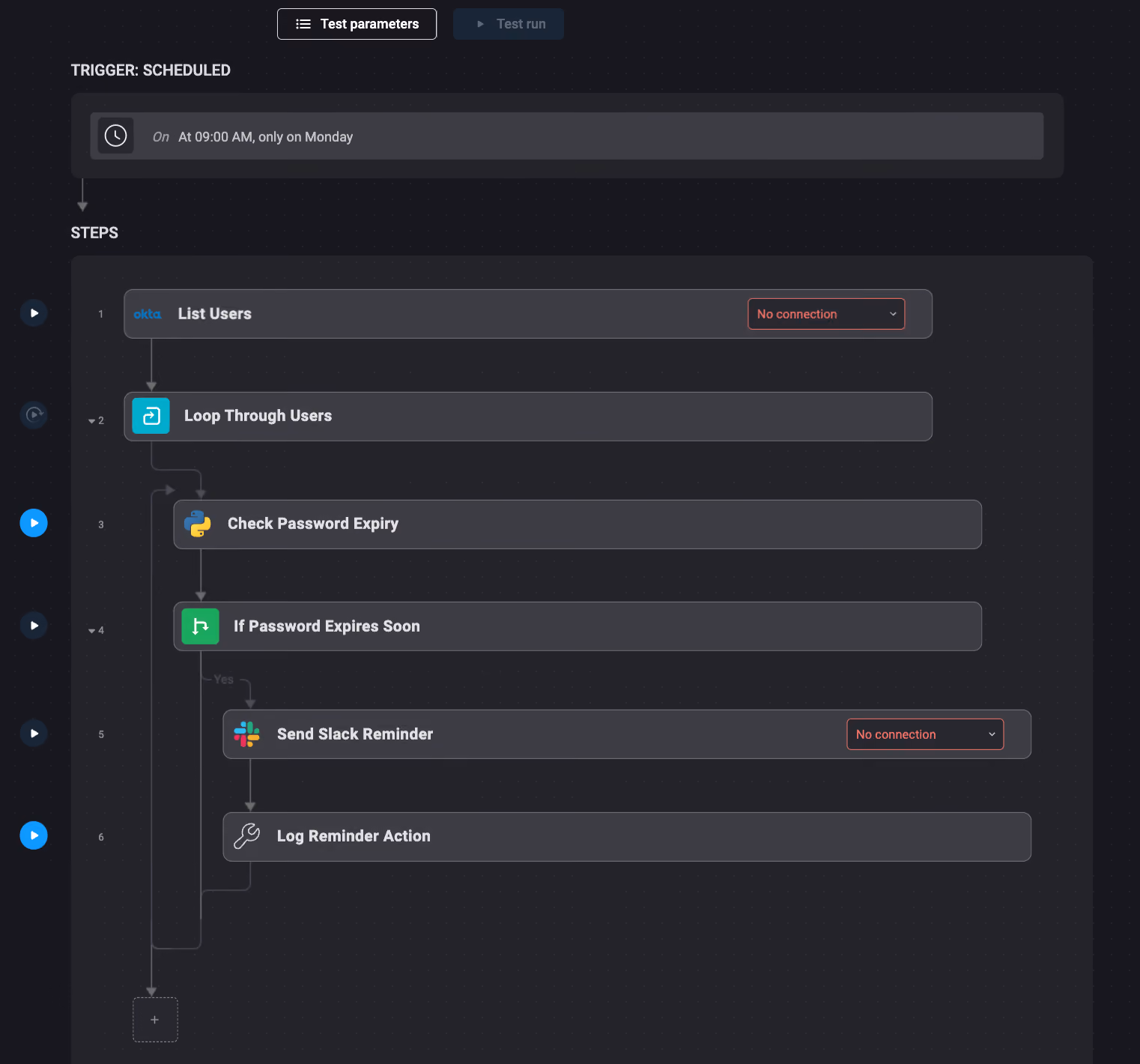The image size is (1140, 1064).
Task: Click the loop icon on Loop Through Users
Action: pos(151,416)
